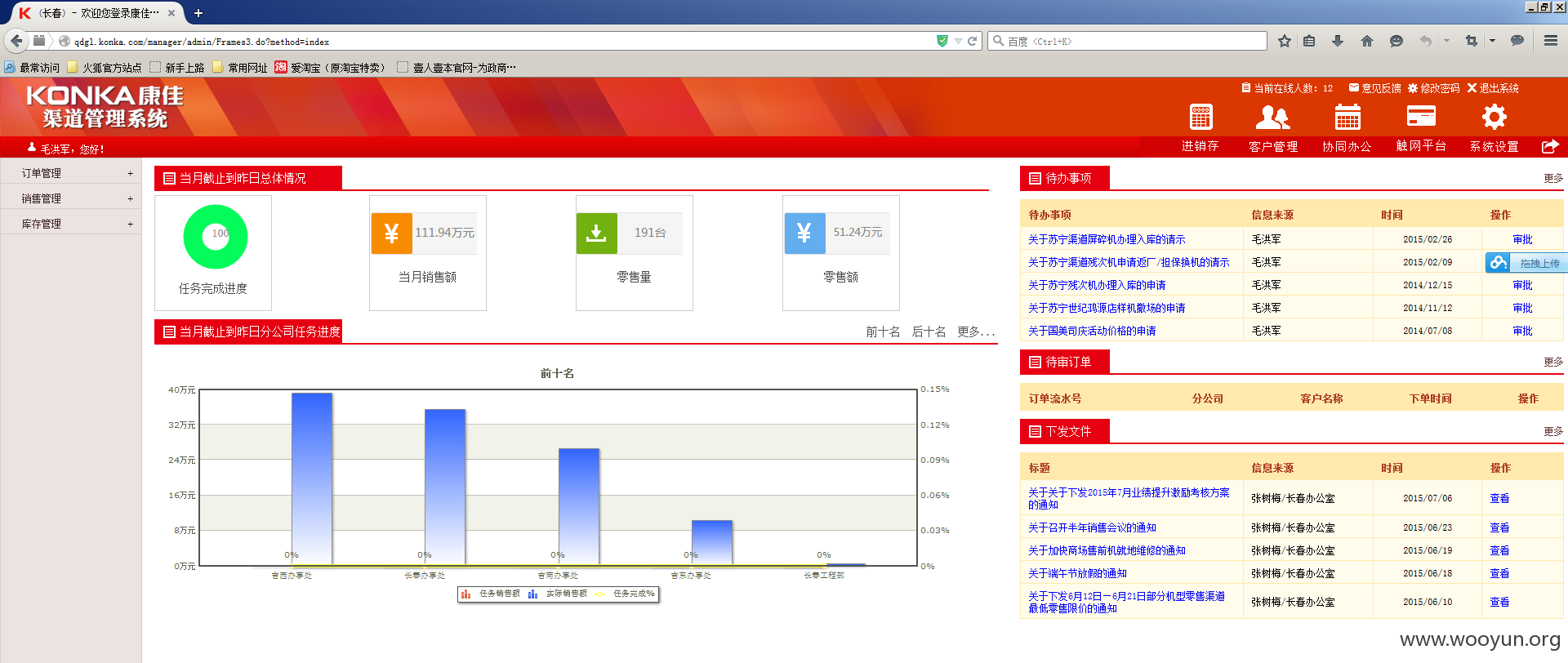Click 意见反馈 in the header

pyautogui.click(x=1375, y=88)
